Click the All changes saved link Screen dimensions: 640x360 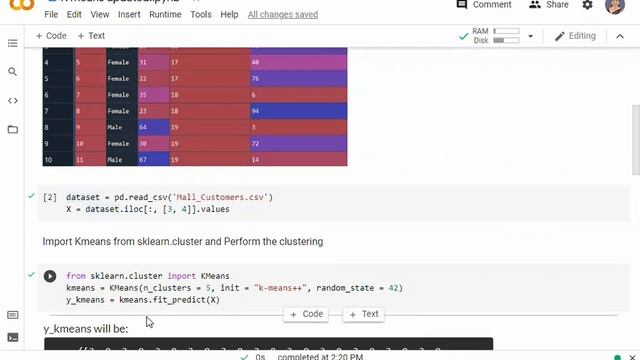click(x=283, y=15)
